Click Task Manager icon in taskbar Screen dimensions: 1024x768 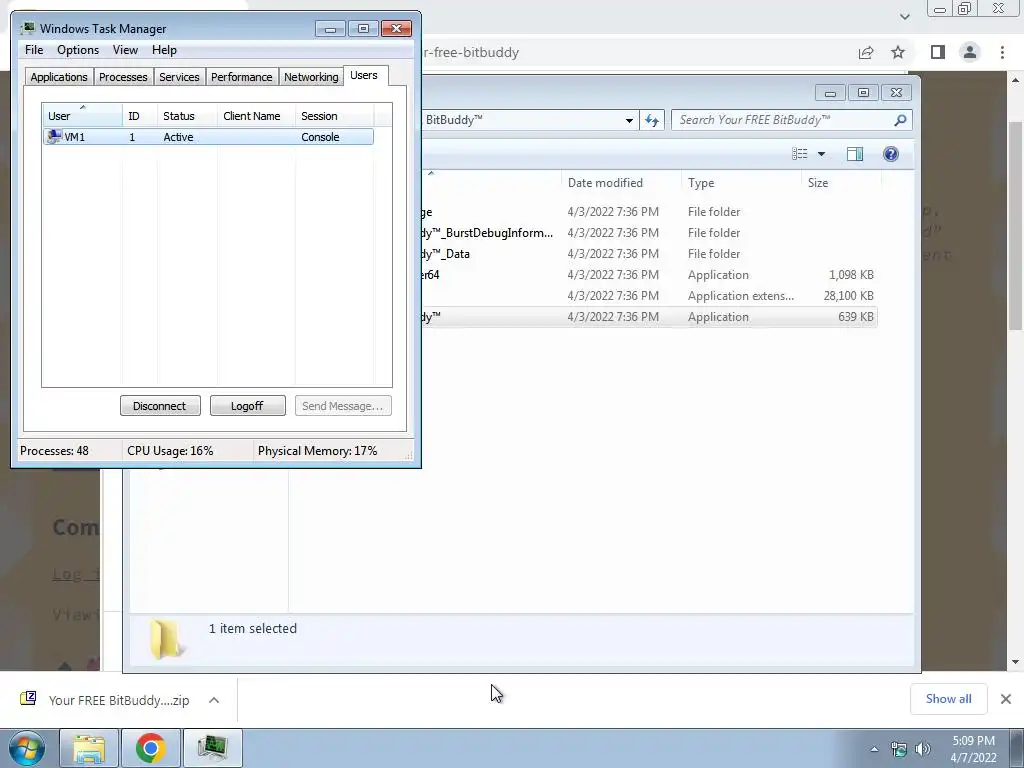pyautogui.click(x=213, y=748)
